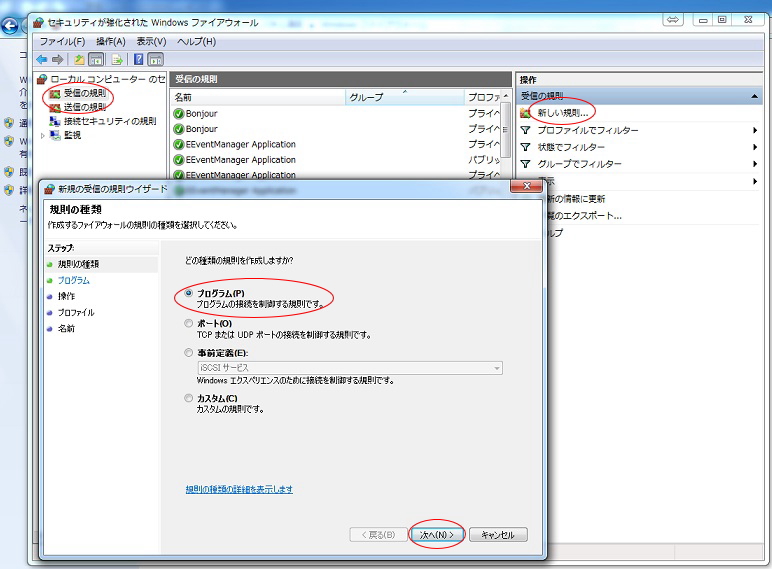Toggle console tree pane toolbar icon
772x569 pixels.
96,60
